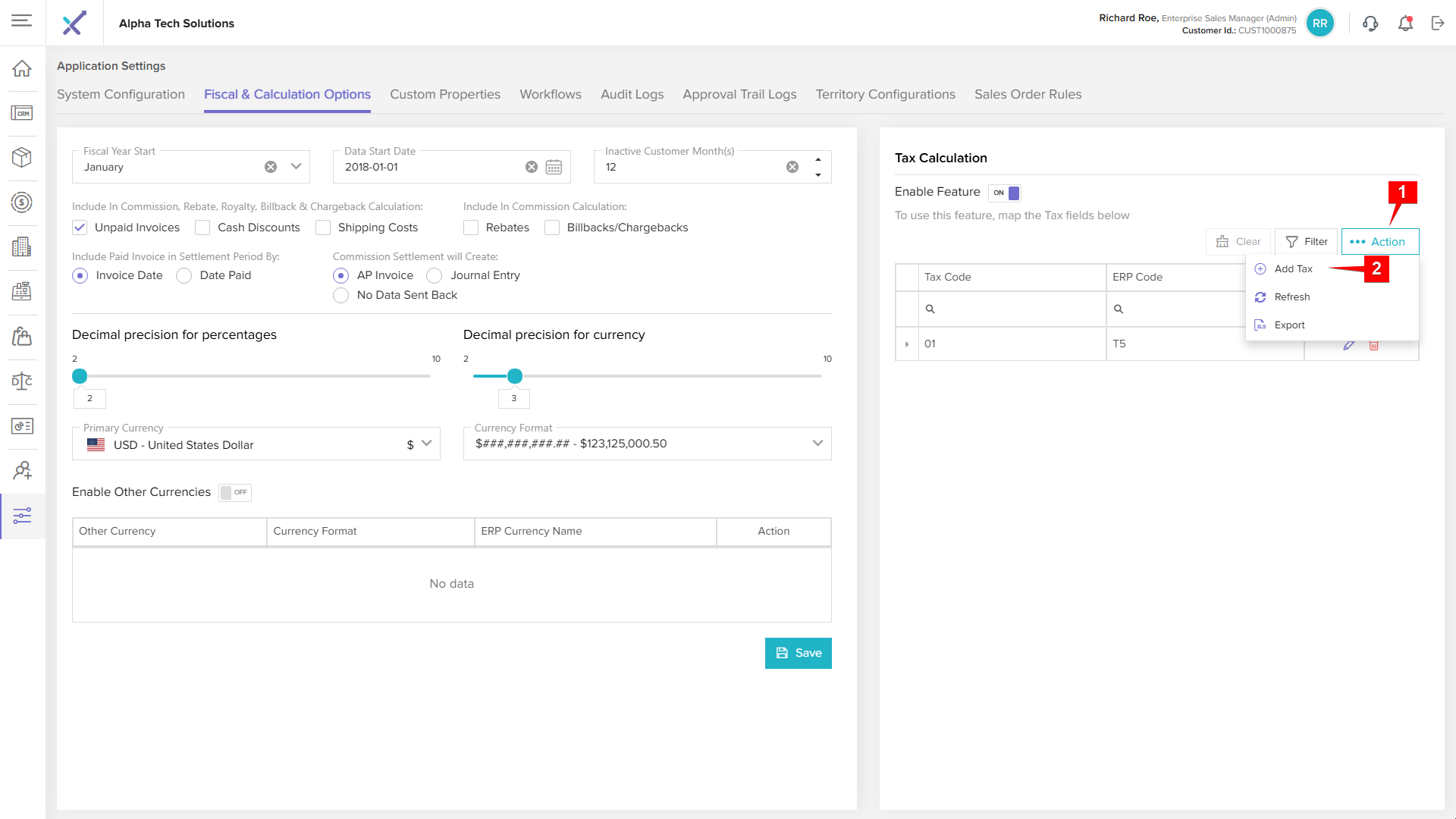Click the Save button
The height and width of the screenshot is (819, 1456).
point(798,653)
